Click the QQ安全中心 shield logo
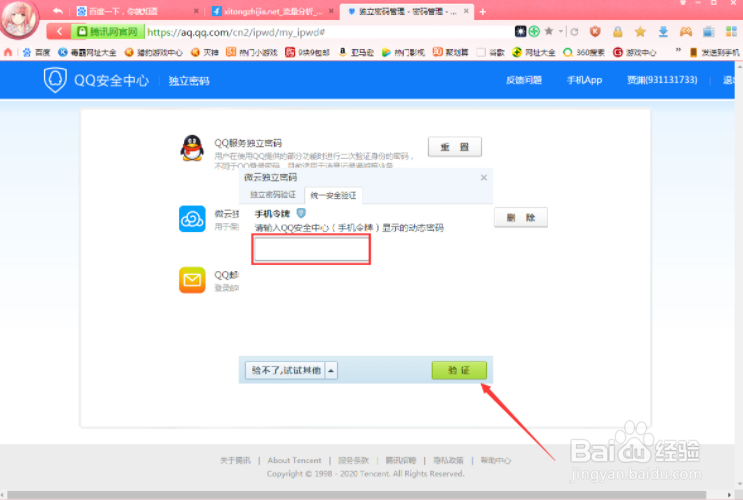The height and width of the screenshot is (500, 743). pos(55,80)
